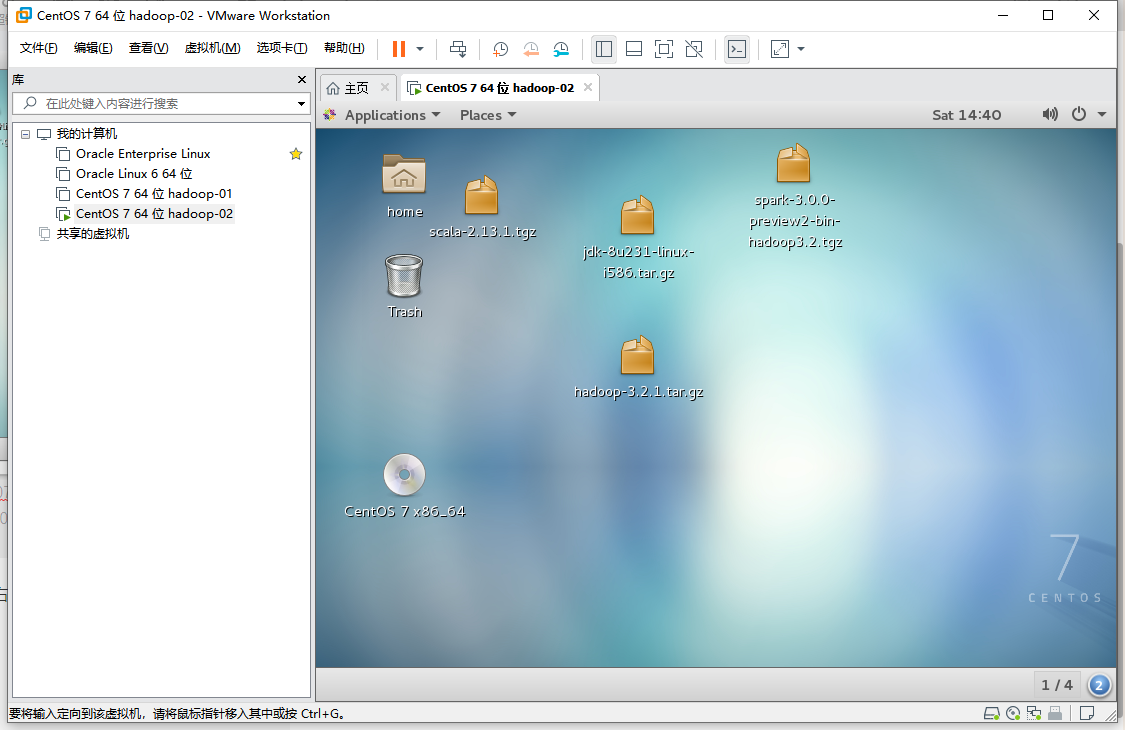Screen dimensions: 1125x730
Task: Click the 1 / 4 workspace switcher
Action: click(x=1057, y=685)
